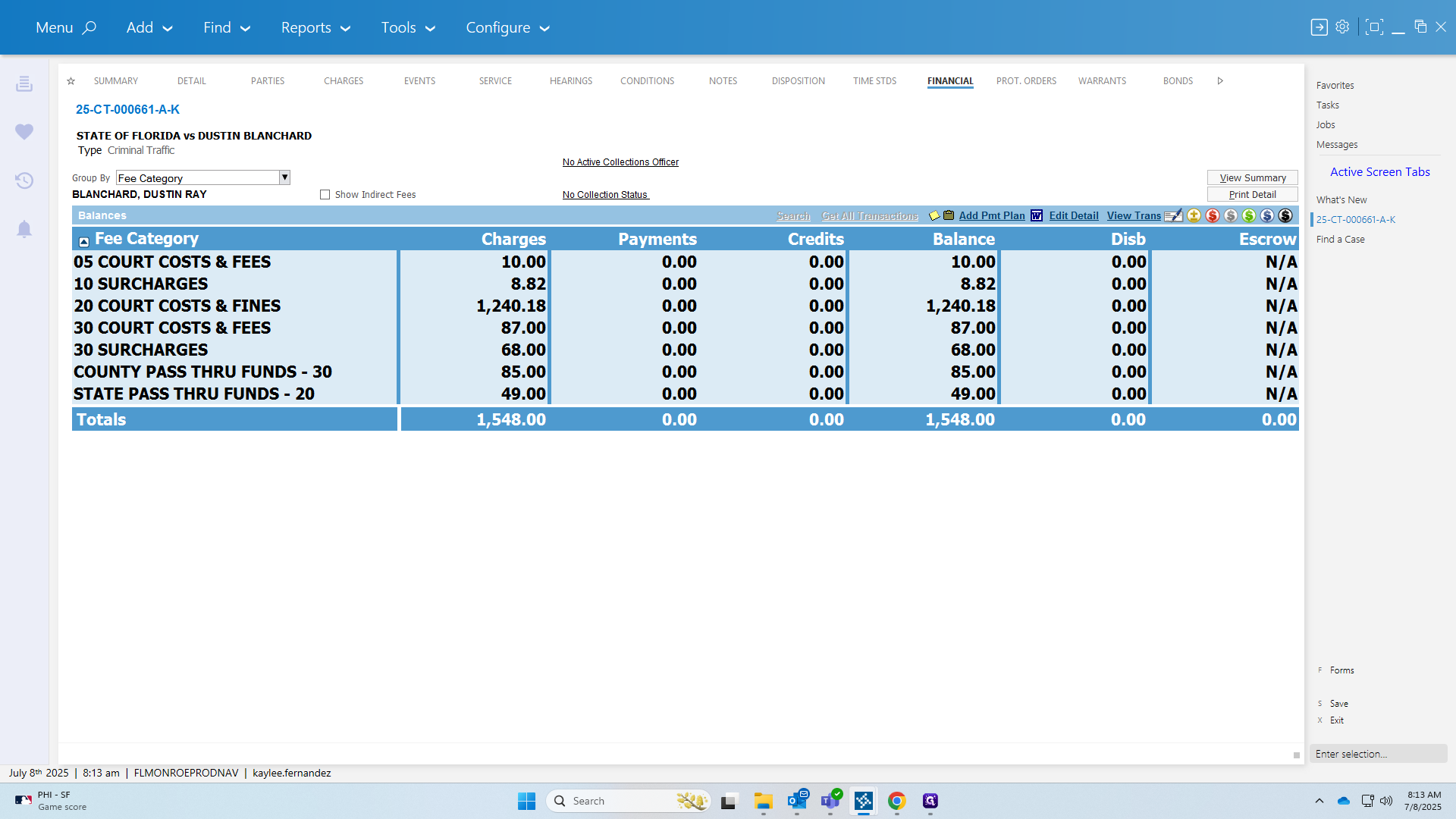Click the Edit Detail link
This screenshot has height=819, width=1456.
pyautogui.click(x=1074, y=216)
